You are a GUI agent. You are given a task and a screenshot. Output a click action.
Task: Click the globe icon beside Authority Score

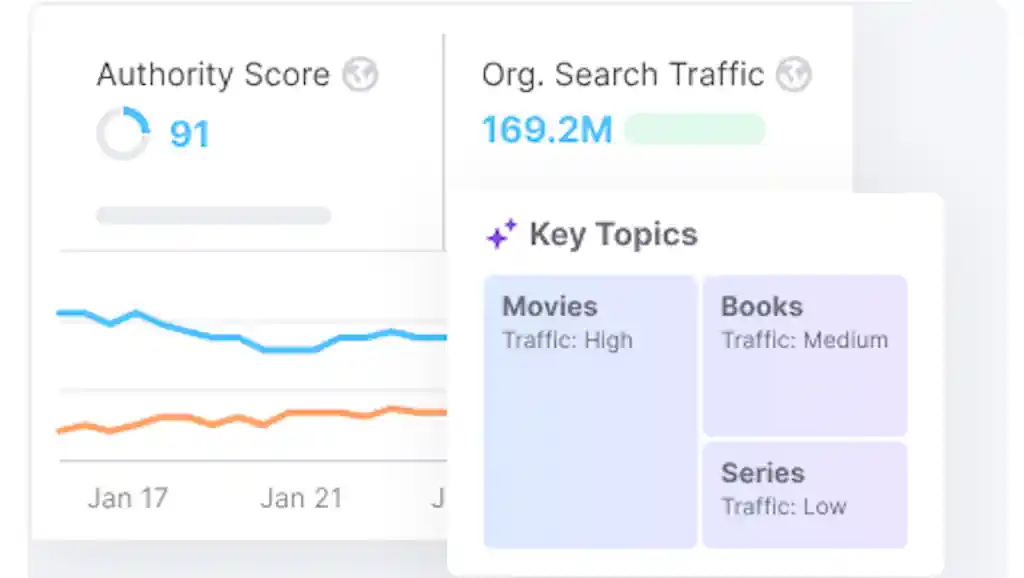[x=360, y=74]
